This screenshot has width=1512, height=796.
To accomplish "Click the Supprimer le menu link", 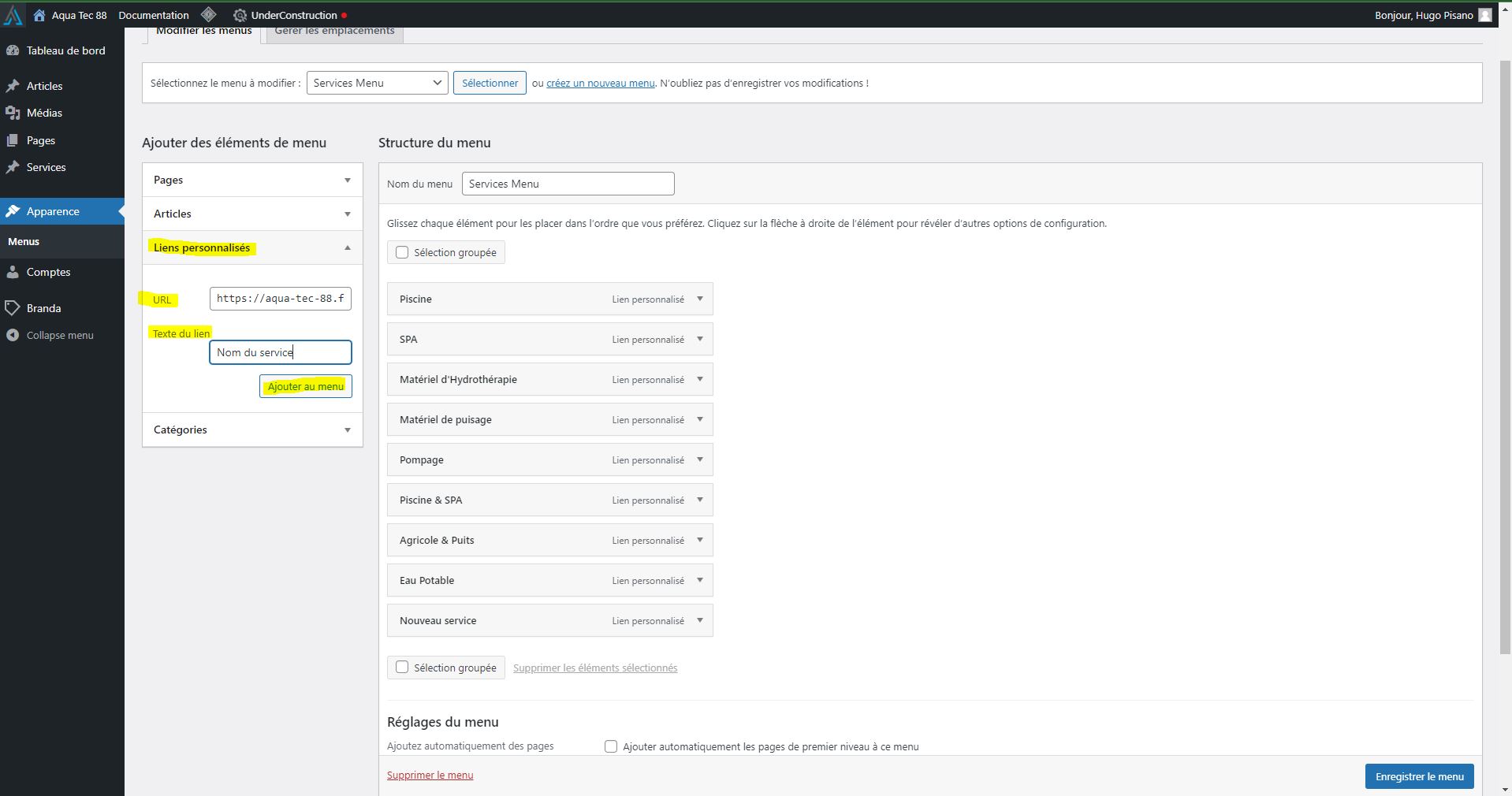I will pos(430,775).
